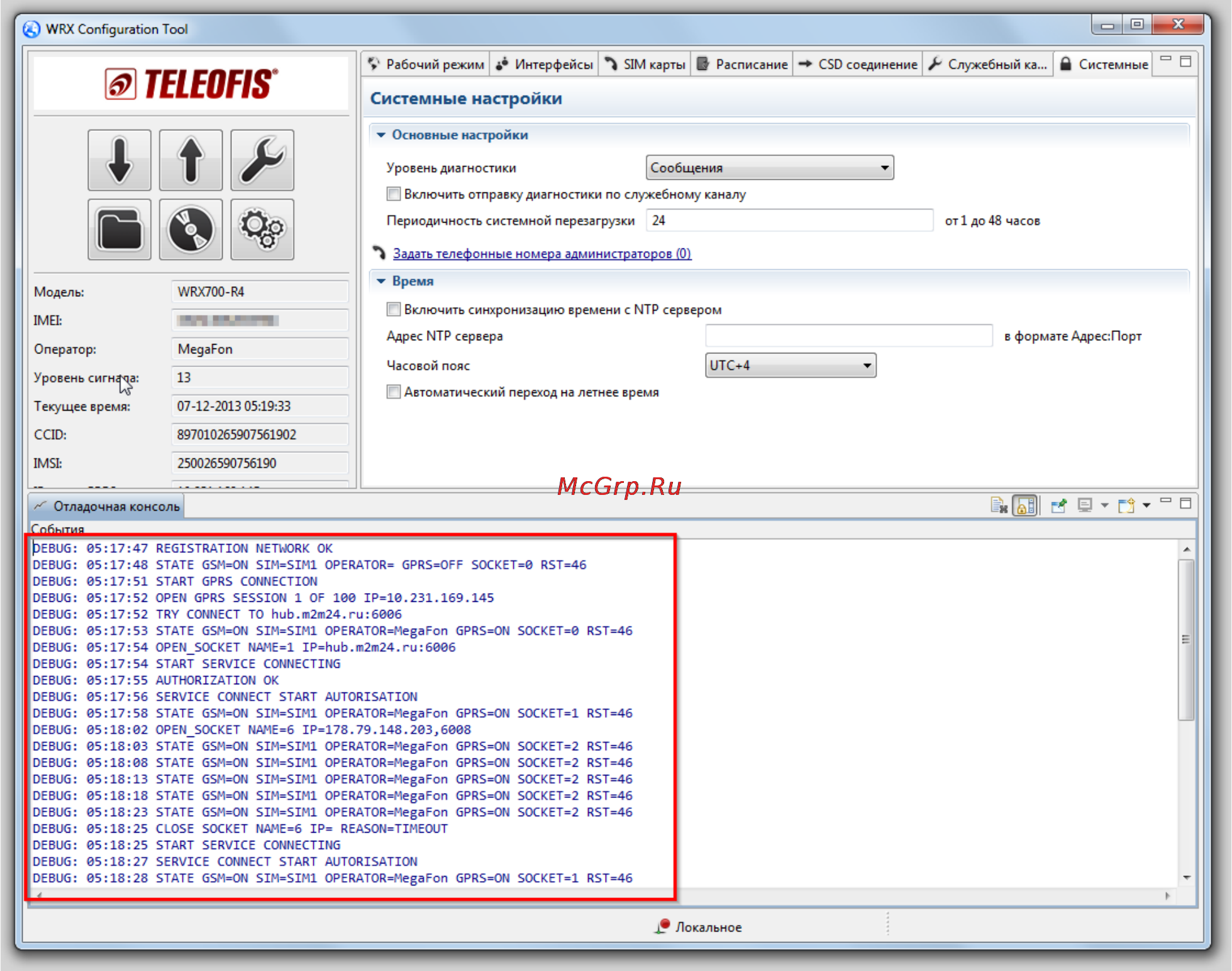Click the disc firmware button
1232x971 pixels.
pyautogui.click(x=191, y=230)
